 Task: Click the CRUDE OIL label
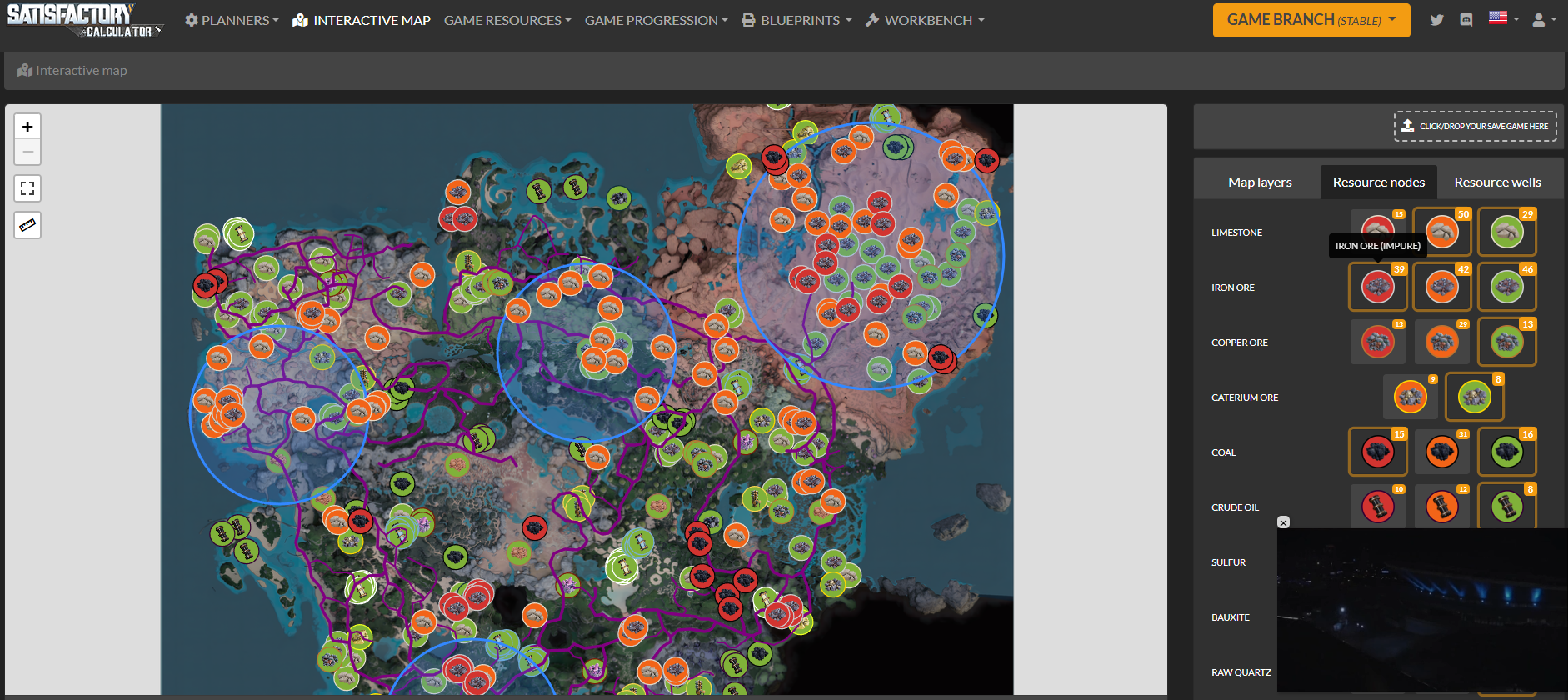1235,507
